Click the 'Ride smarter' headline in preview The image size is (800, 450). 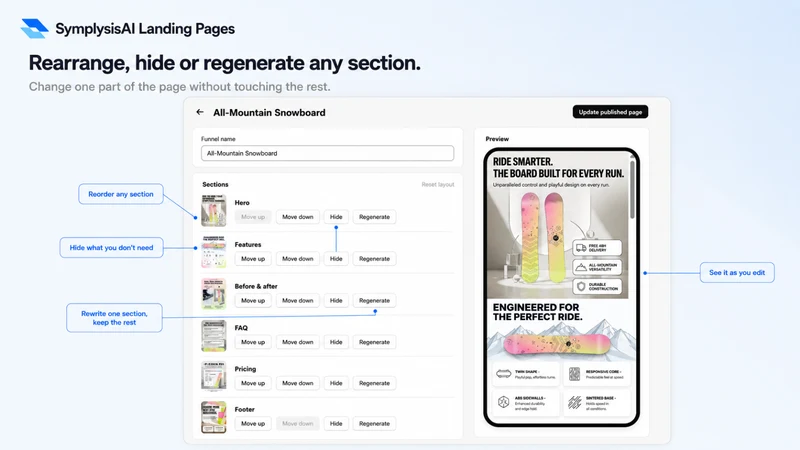coord(558,168)
